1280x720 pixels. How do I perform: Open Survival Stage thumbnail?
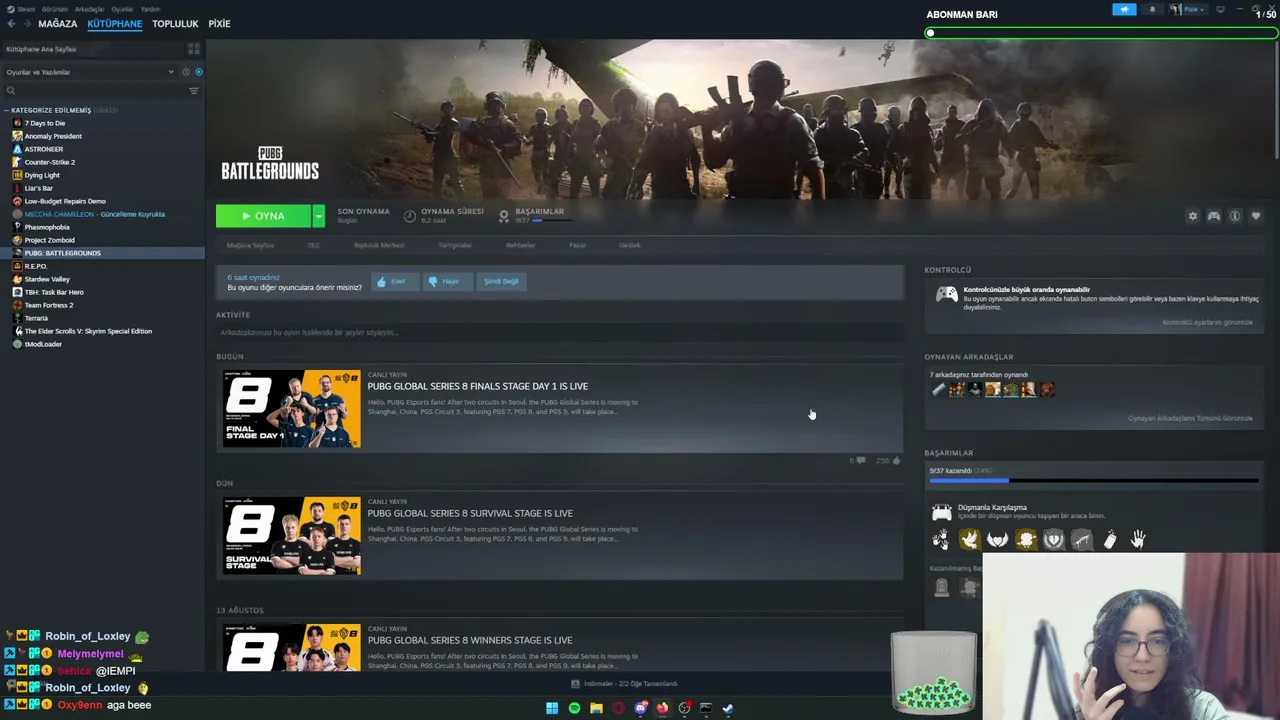tap(291, 536)
